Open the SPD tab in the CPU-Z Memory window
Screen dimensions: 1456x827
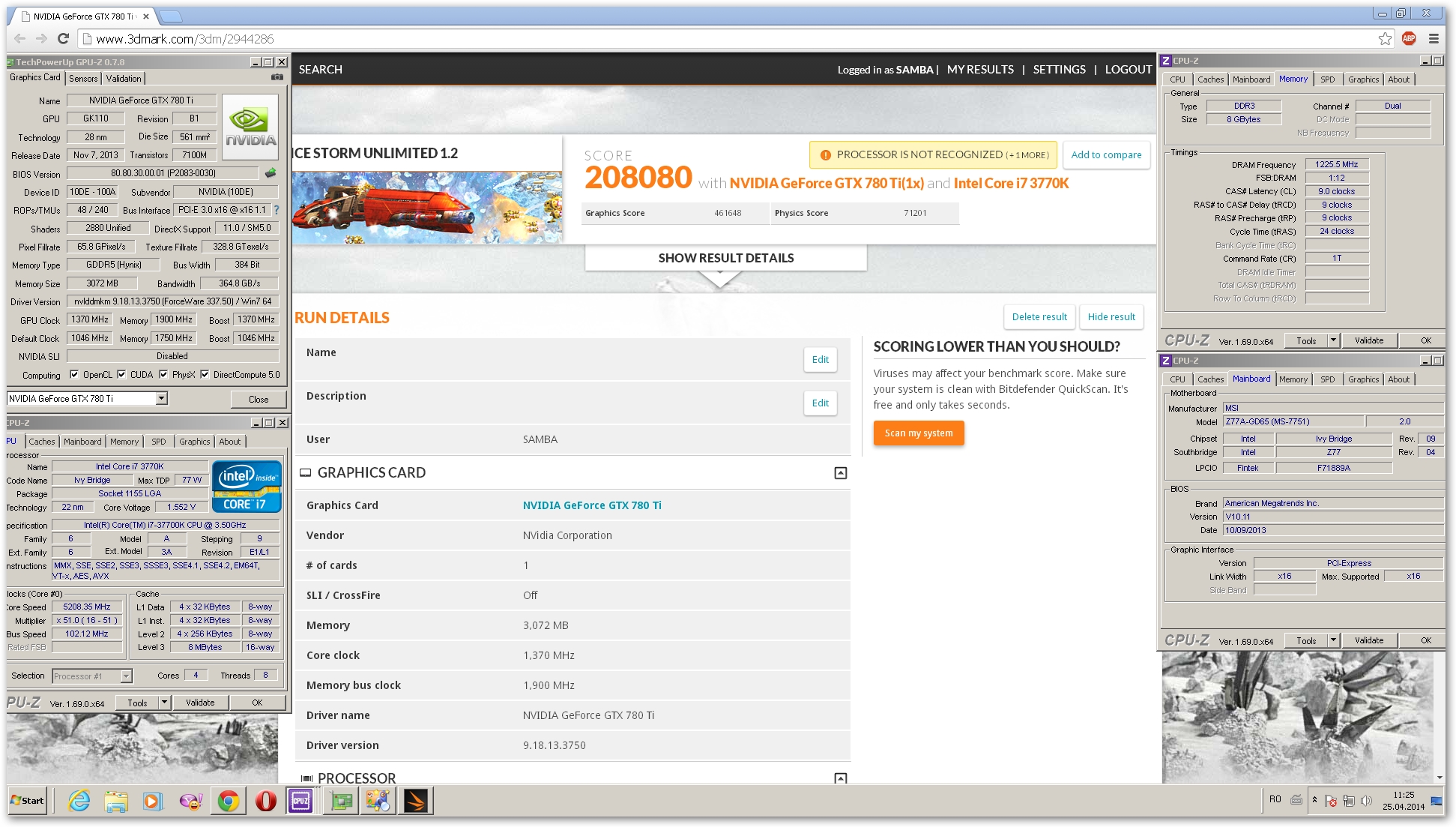(x=1327, y=79)
